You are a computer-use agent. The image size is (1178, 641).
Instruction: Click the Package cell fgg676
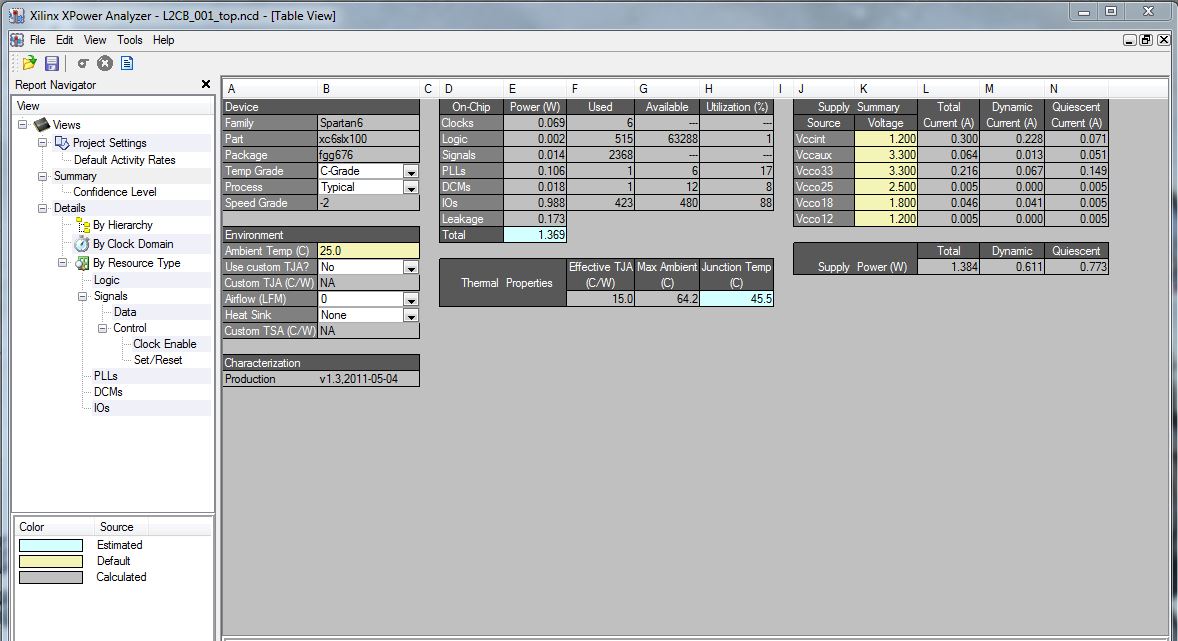(368, 155)
